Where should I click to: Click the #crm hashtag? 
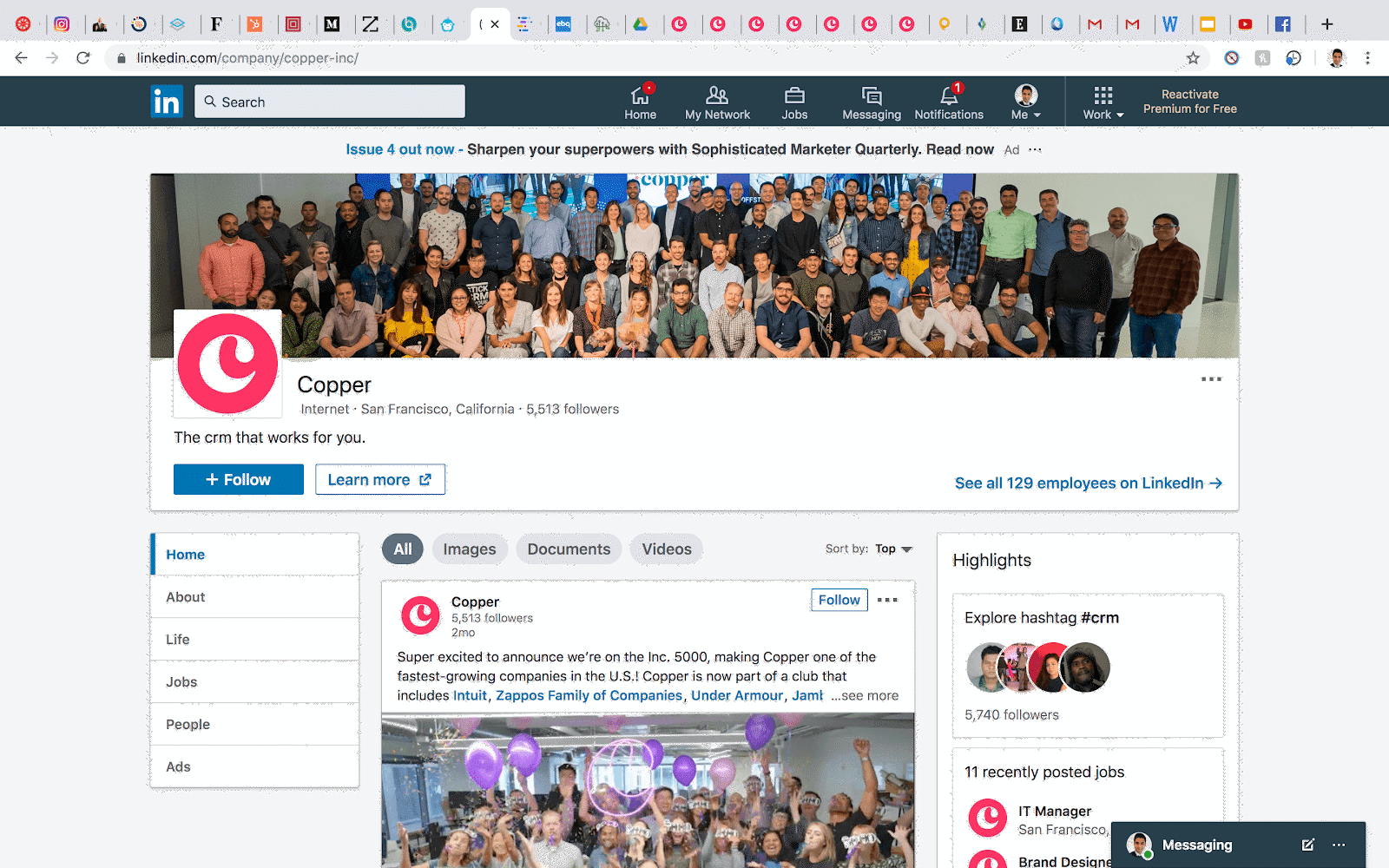(1099, 618)
